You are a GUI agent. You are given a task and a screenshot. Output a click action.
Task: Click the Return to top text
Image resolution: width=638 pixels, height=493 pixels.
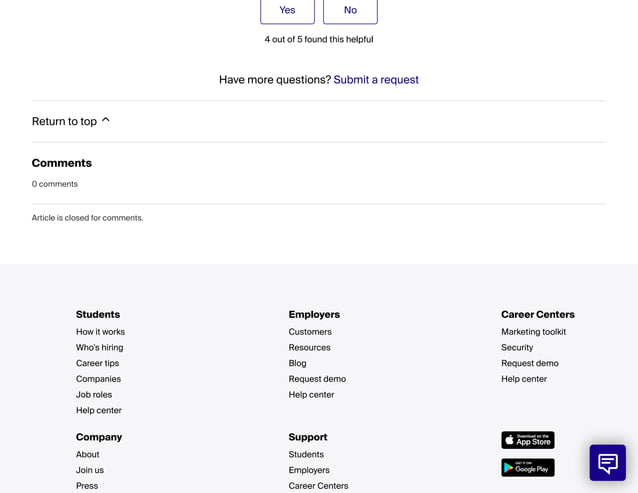[64, 121]
